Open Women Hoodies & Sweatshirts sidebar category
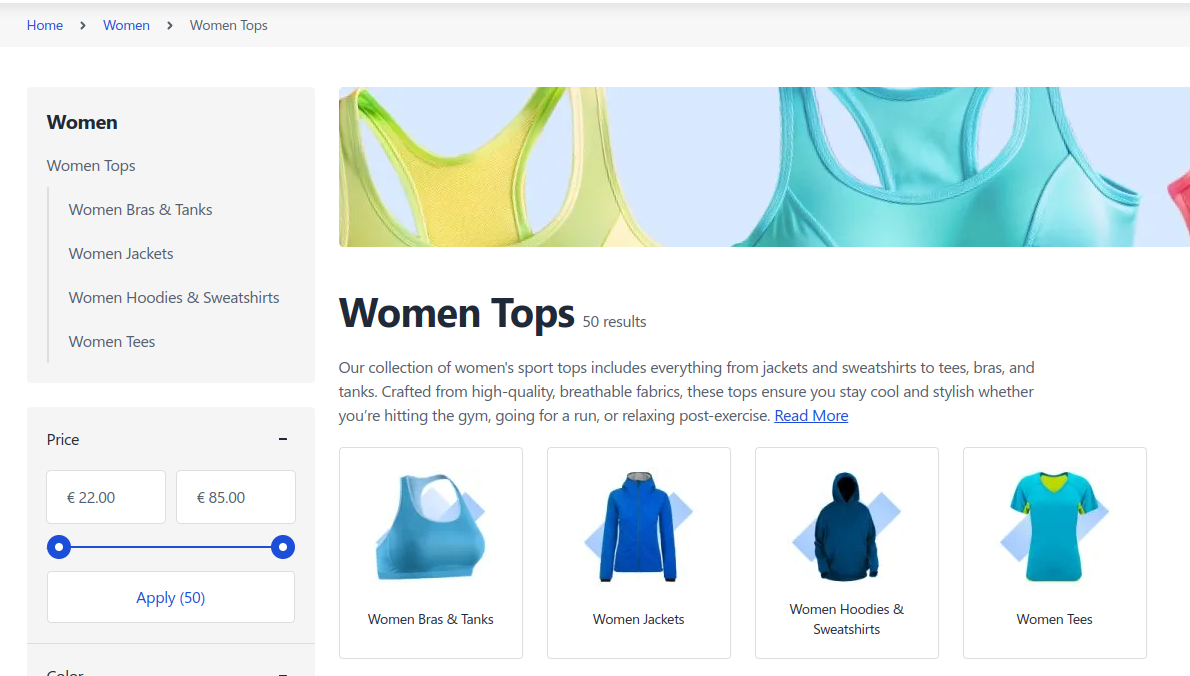The height and width of the screenshot is (676, 1190). (x=174, y=298)
